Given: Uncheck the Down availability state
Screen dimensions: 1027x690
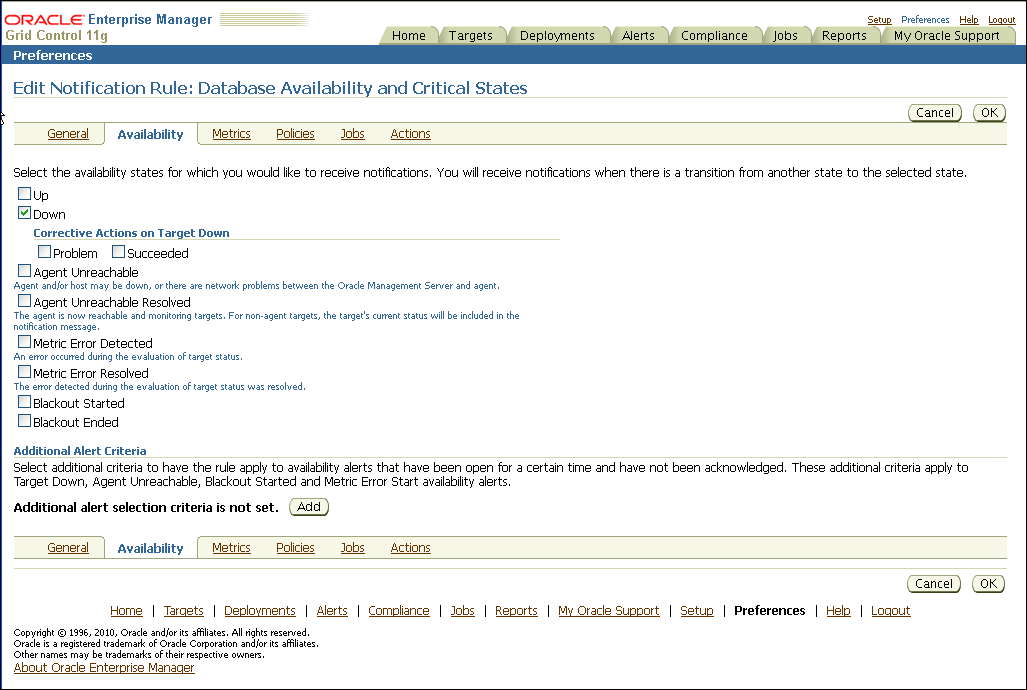Looking at the screenshot, I should 25,213.
